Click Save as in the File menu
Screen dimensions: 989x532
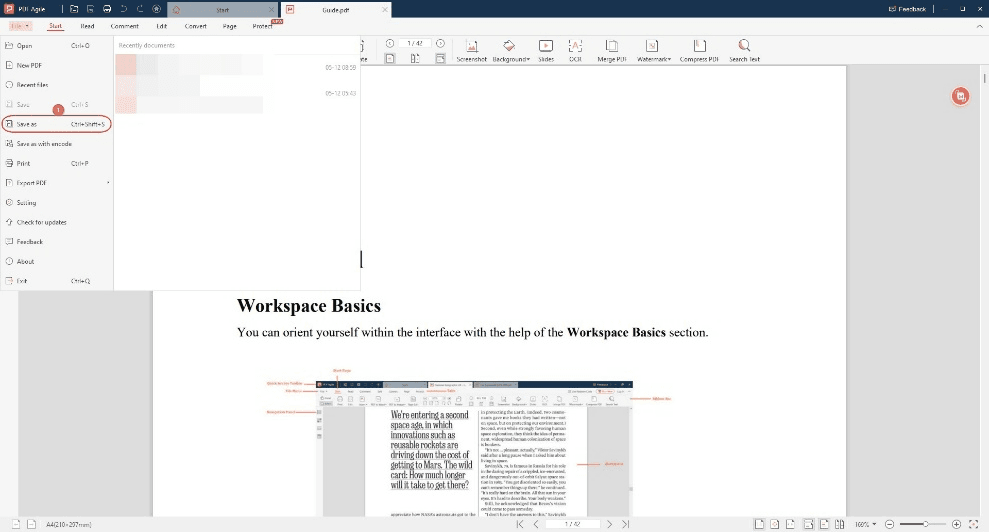tap(57, 124)
